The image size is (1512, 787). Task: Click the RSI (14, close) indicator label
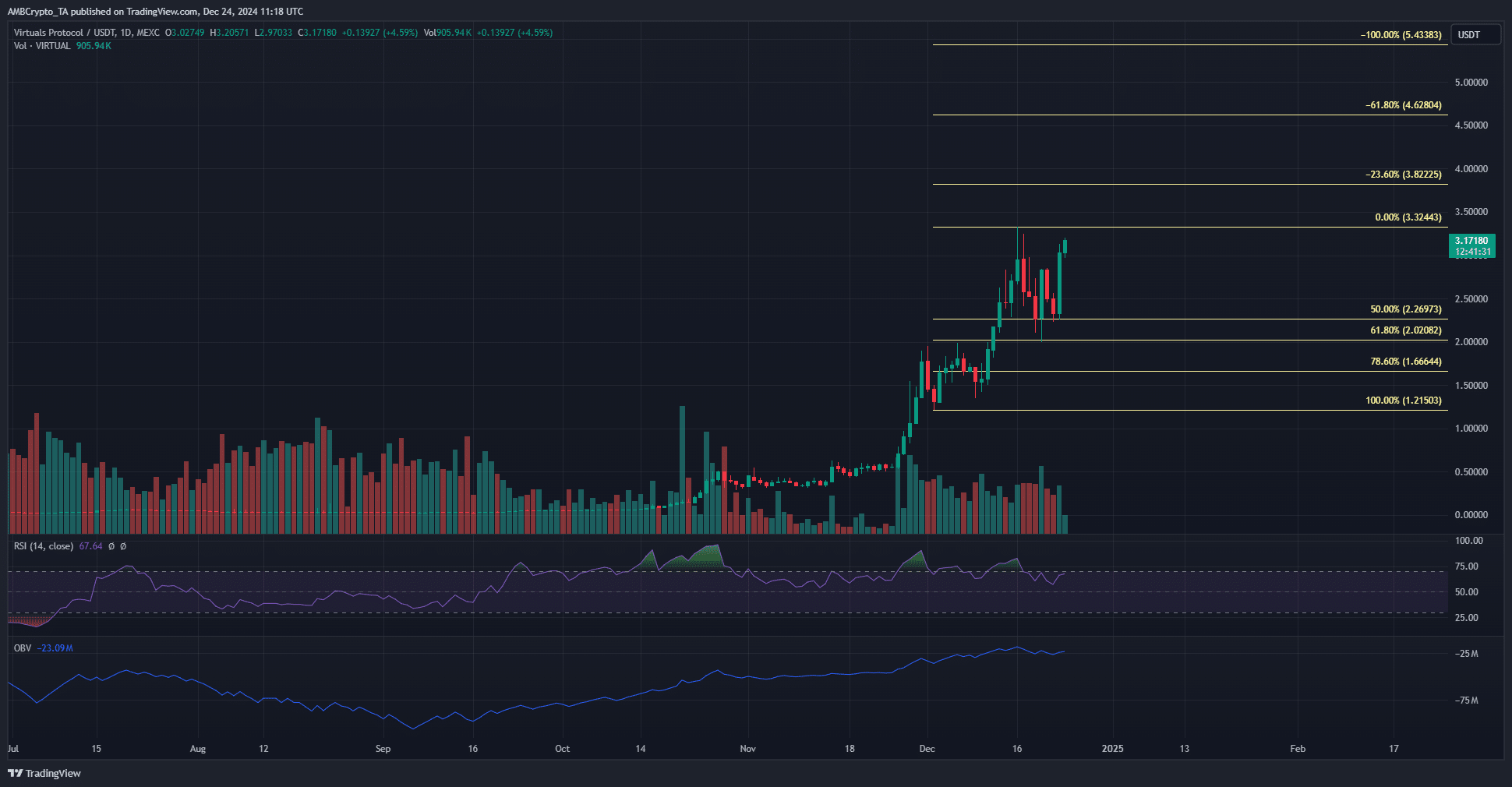click(x=44, y=546)
